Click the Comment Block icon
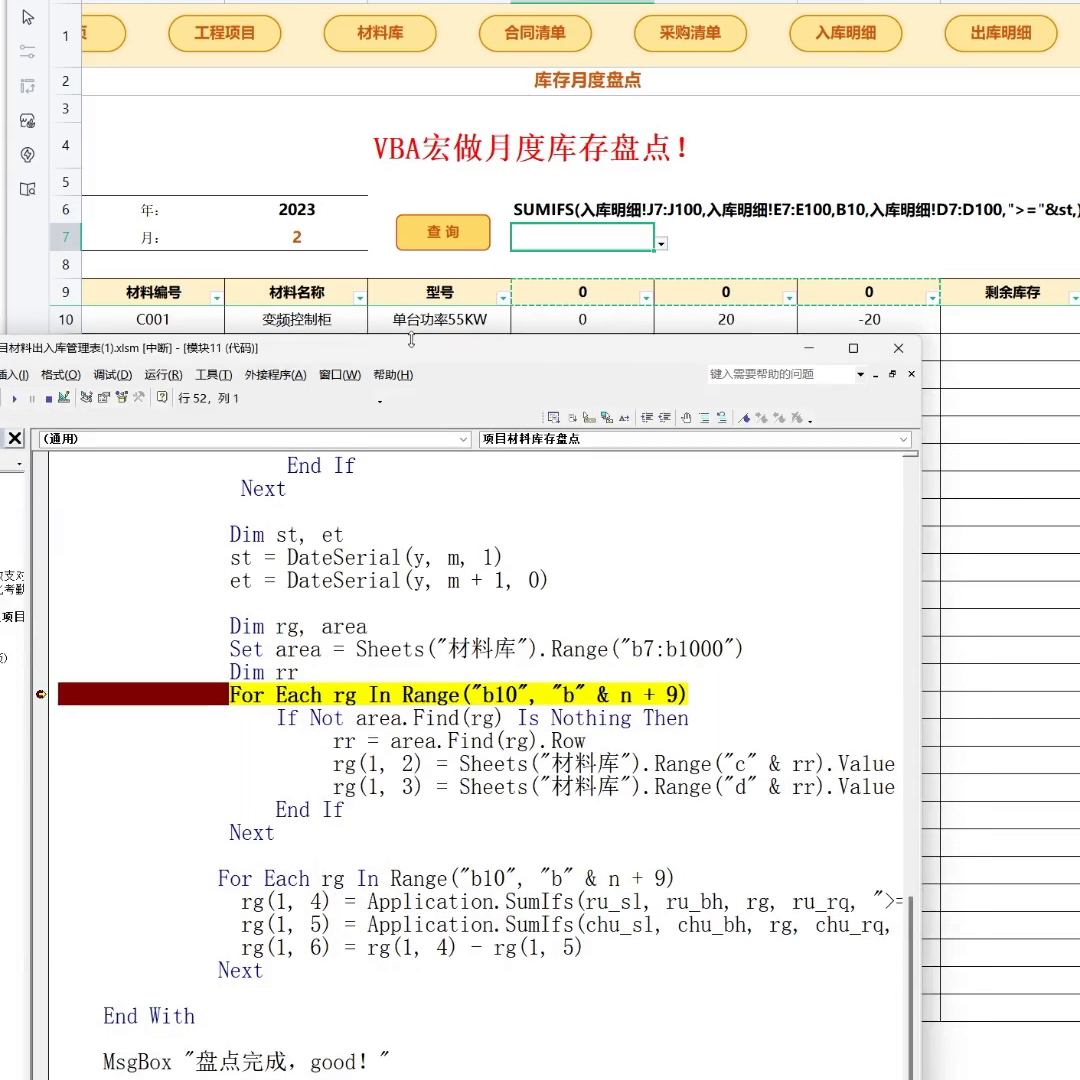 [704, 417]
